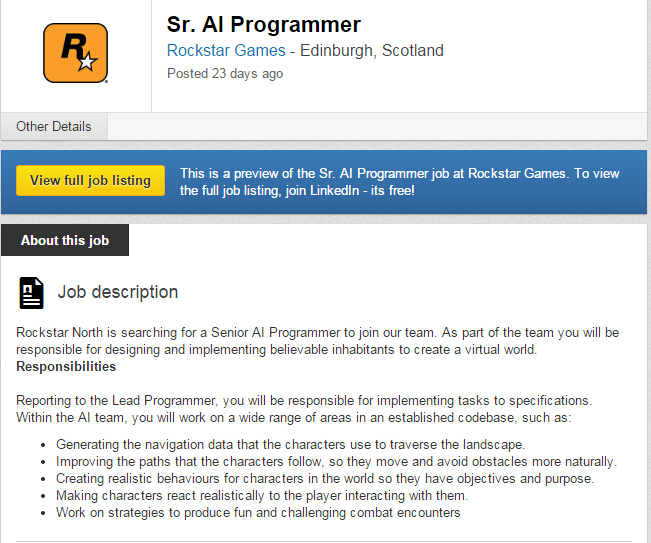Click the Rockstar Games logo
Screen dimensions: 651x543
(x=76, y=53)
